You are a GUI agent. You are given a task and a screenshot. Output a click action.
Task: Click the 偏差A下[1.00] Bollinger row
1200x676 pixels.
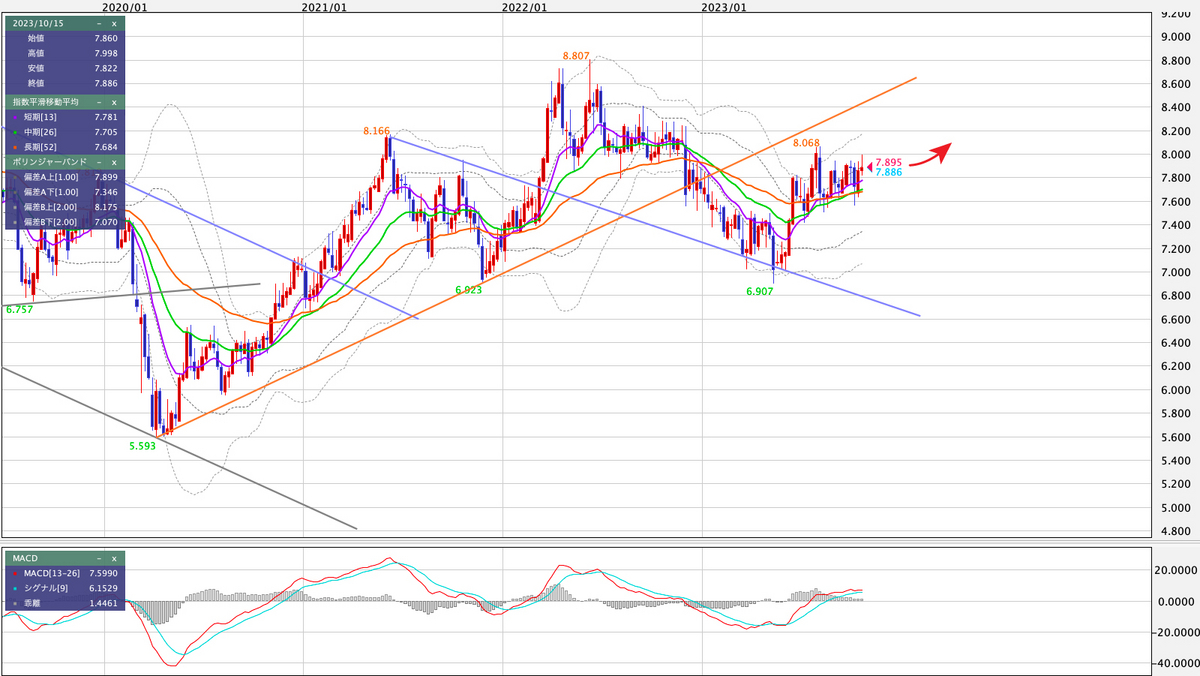[63, 191]
